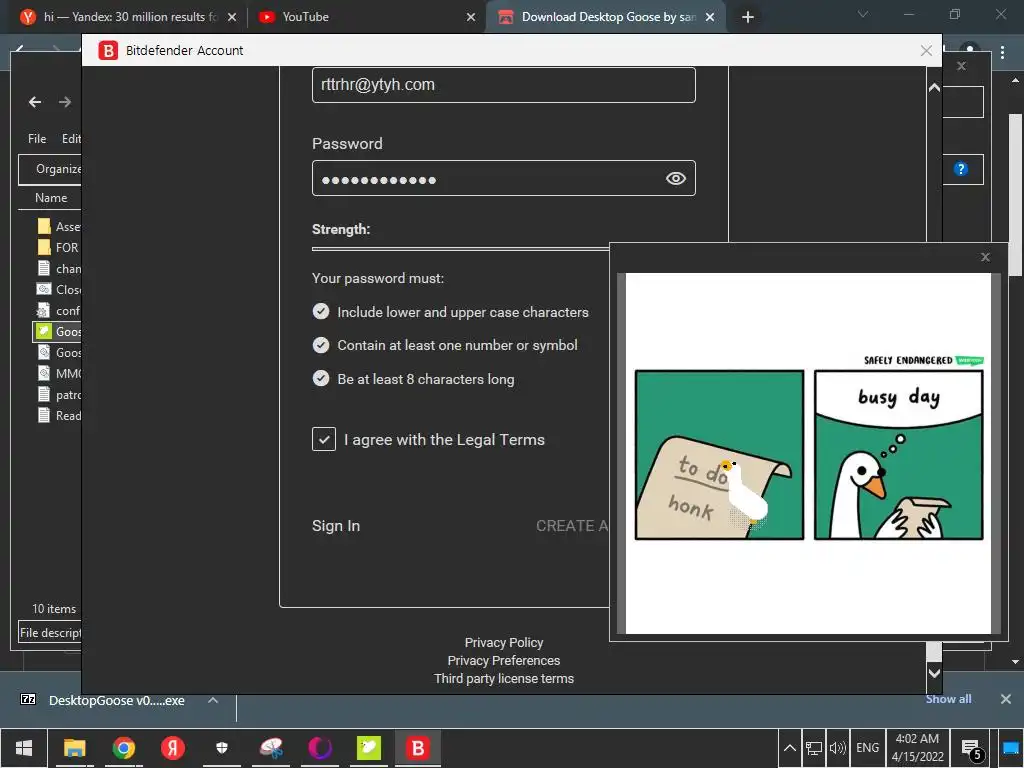The image size is (1024, 768).
Task: Open Google Chrome from taskbar
Action: pyautogui.click(x=123, y=748)
